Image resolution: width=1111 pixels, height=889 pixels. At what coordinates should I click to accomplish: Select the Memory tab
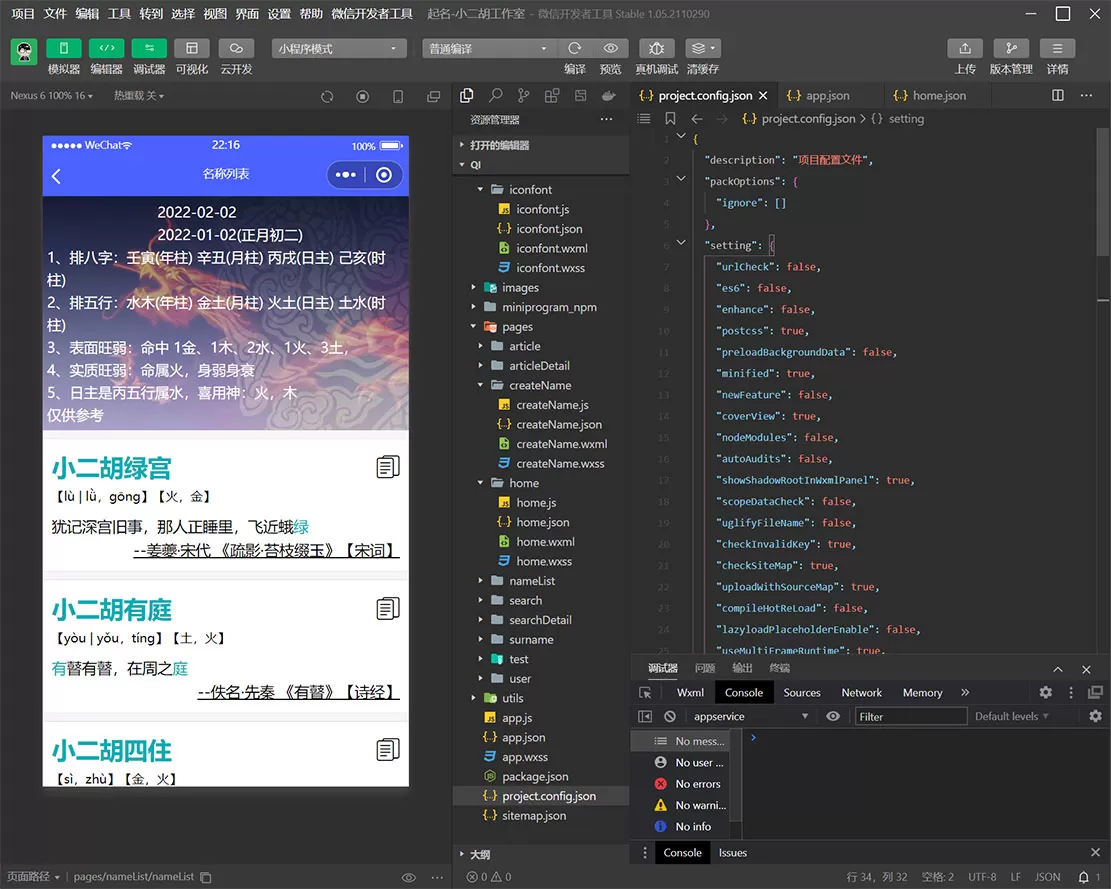coord(923,693)
